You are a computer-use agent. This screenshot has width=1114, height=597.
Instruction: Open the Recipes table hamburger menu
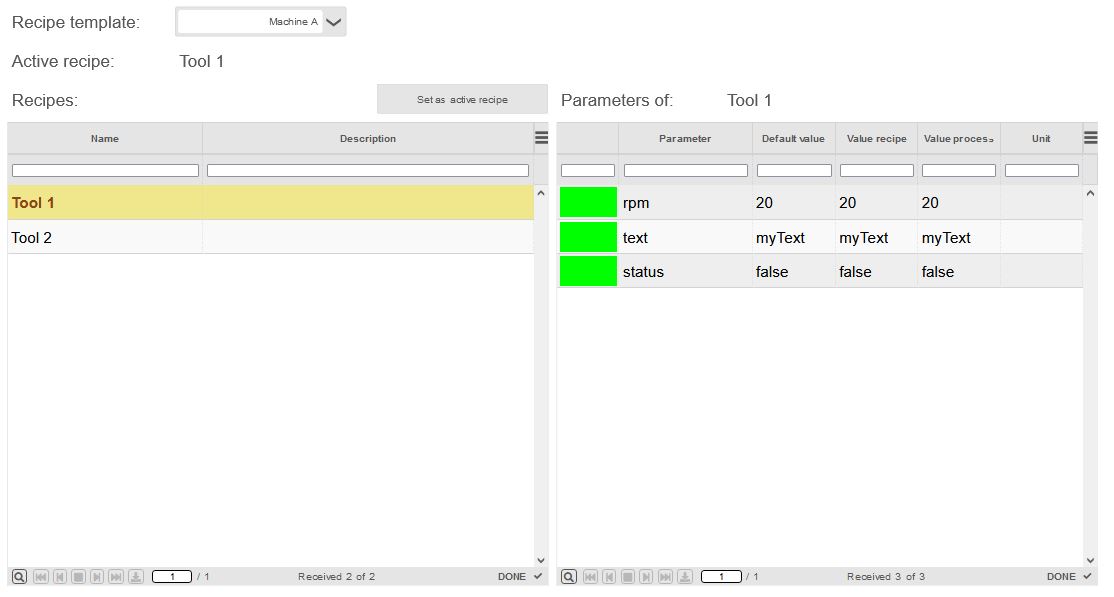541,138
